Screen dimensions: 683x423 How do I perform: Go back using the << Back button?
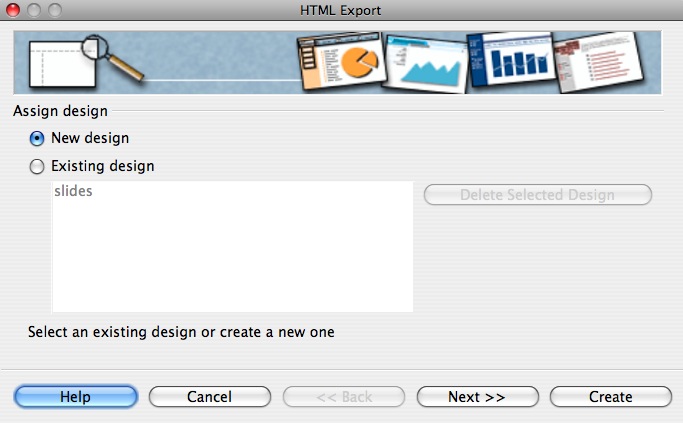pyautogui.click(x=343, y=397)
